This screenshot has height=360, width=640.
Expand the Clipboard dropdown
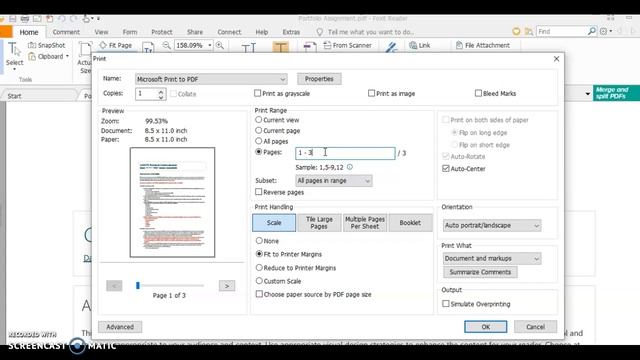(x=67, y=56)
